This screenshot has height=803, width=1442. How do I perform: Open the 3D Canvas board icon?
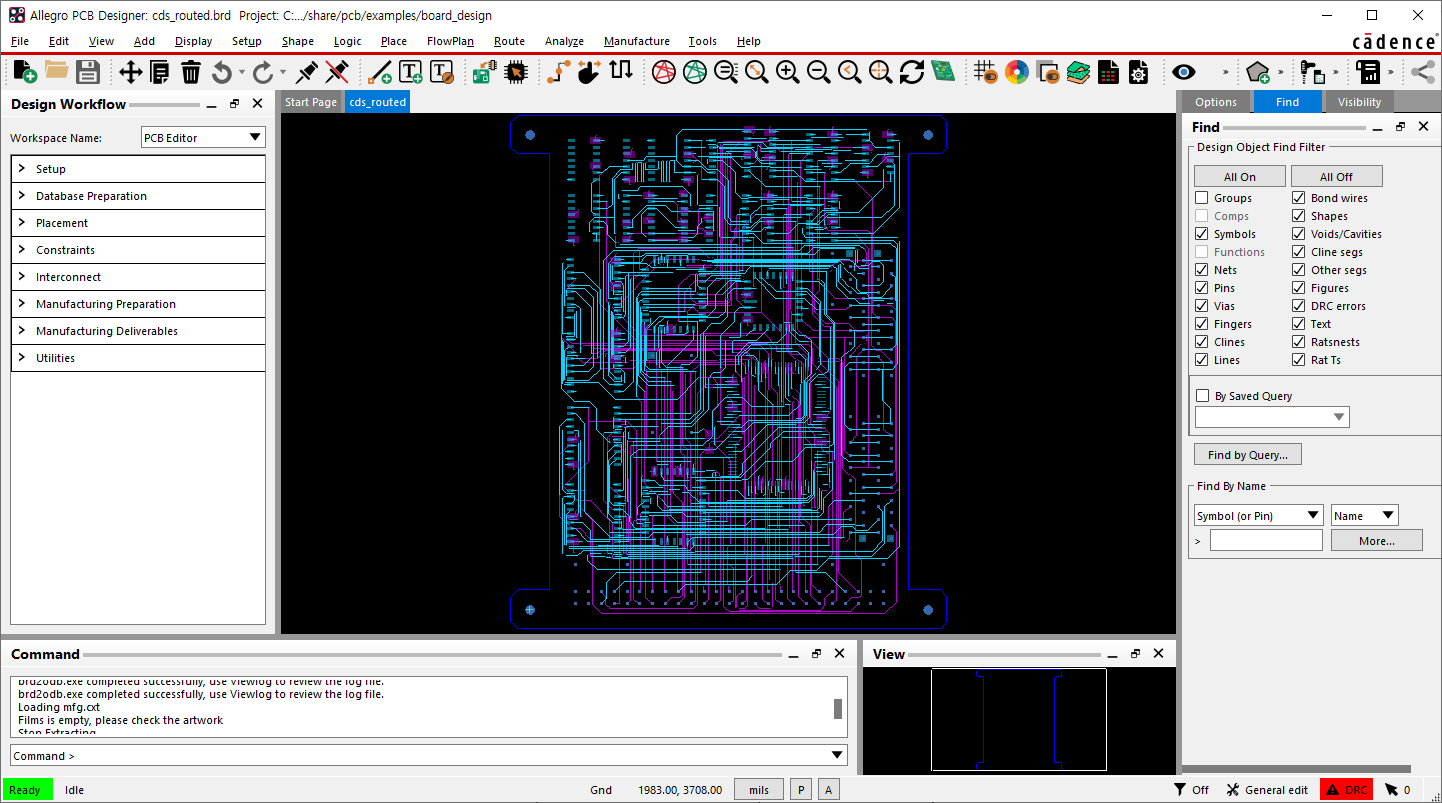pyautogui.click(x=943, y=72)
